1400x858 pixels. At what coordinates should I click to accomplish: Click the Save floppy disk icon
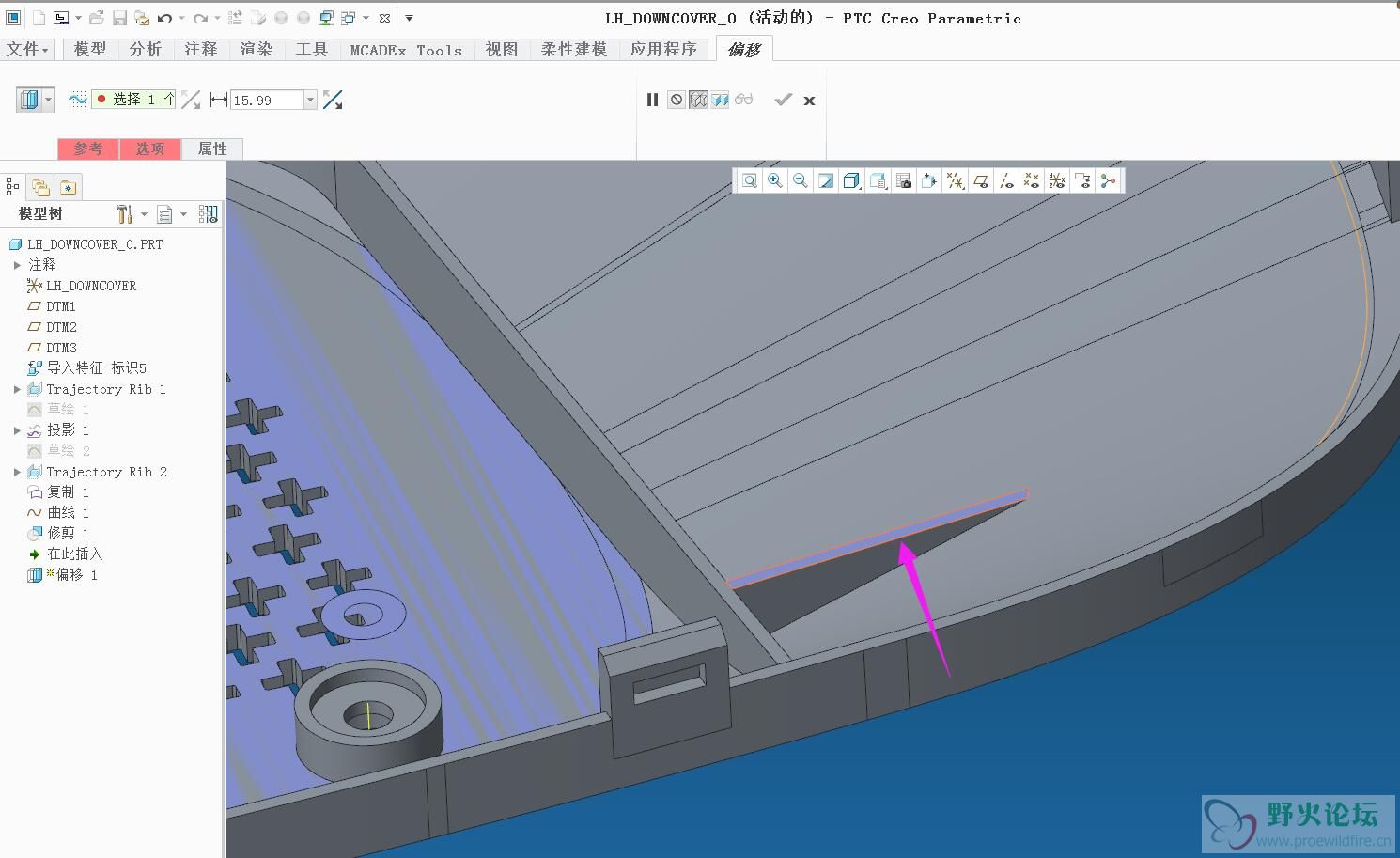[119, 18]
